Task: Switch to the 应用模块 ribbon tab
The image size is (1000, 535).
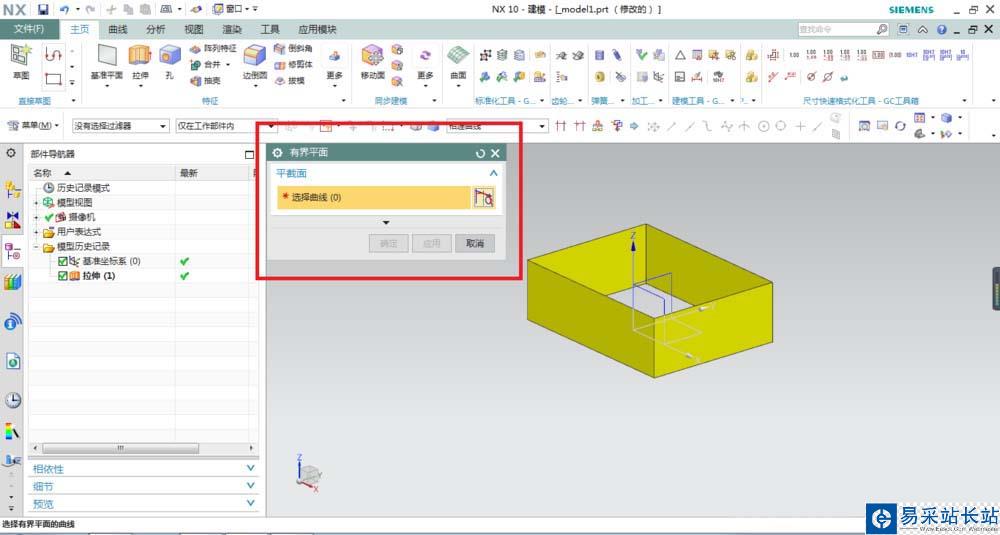Action: 317,29
